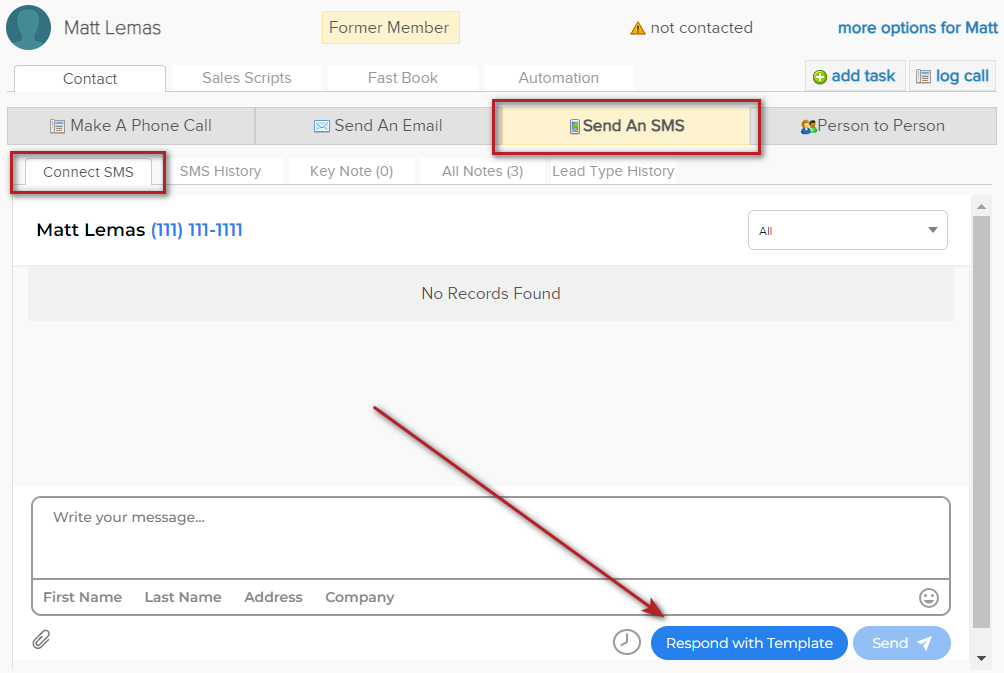Click the add task button
This screenshot has height=673, width=1004.
(855, 76)
